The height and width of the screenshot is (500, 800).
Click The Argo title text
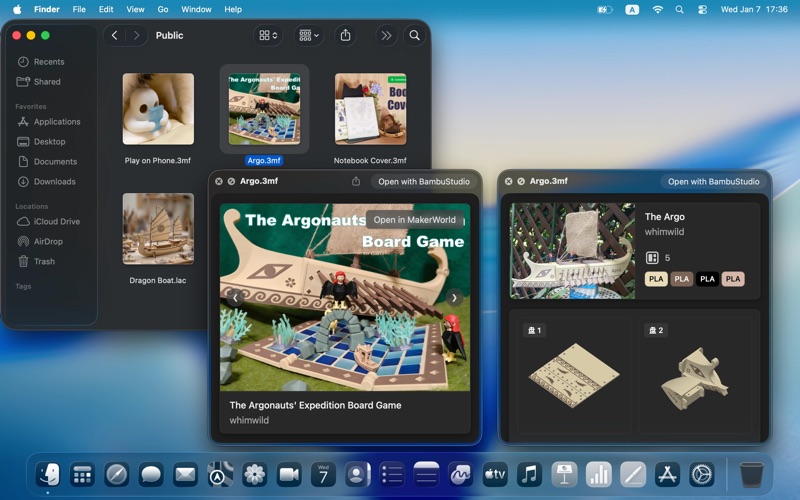(x=664, y=216)
